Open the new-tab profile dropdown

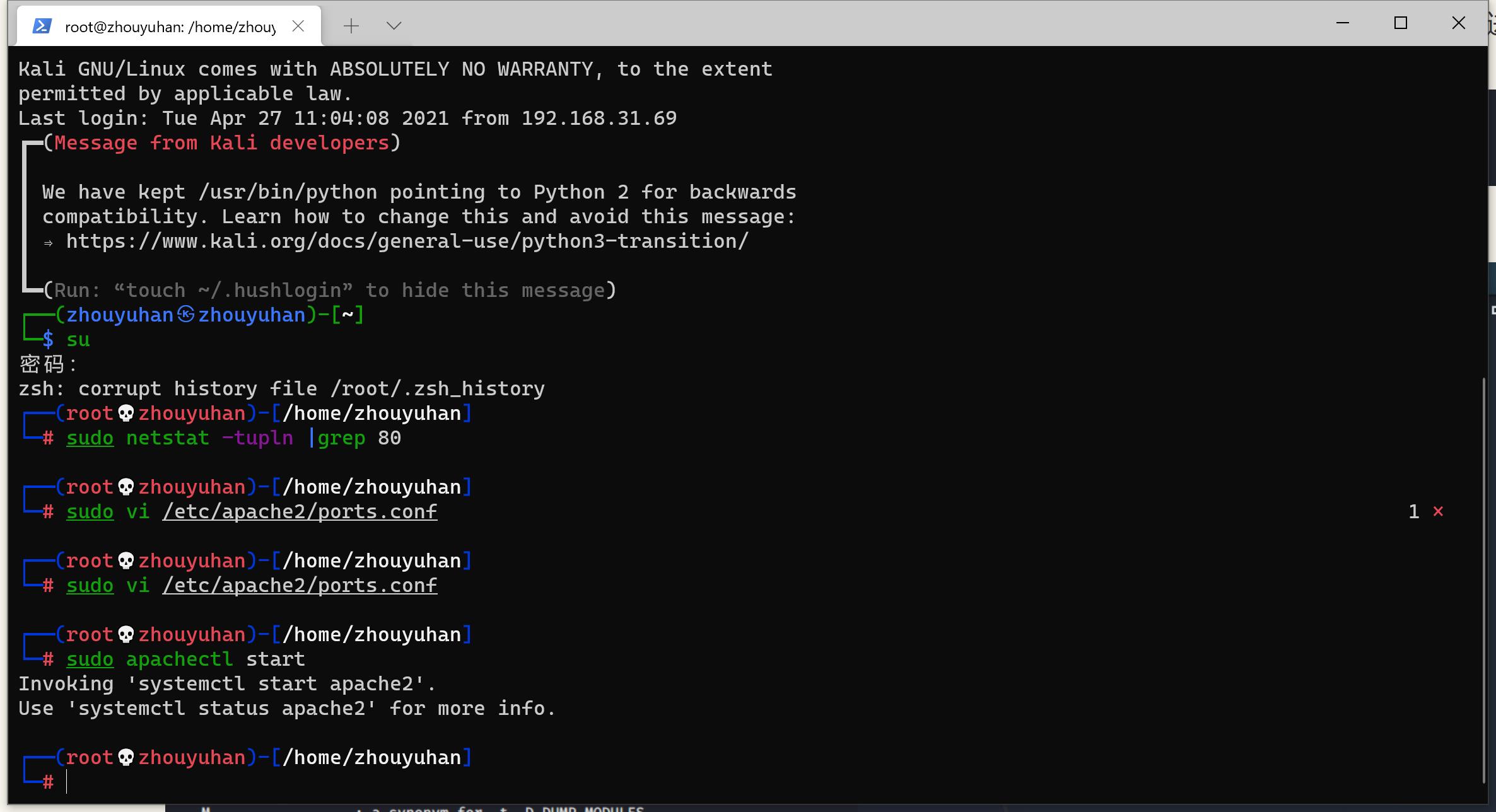click(x=394, y=26)
